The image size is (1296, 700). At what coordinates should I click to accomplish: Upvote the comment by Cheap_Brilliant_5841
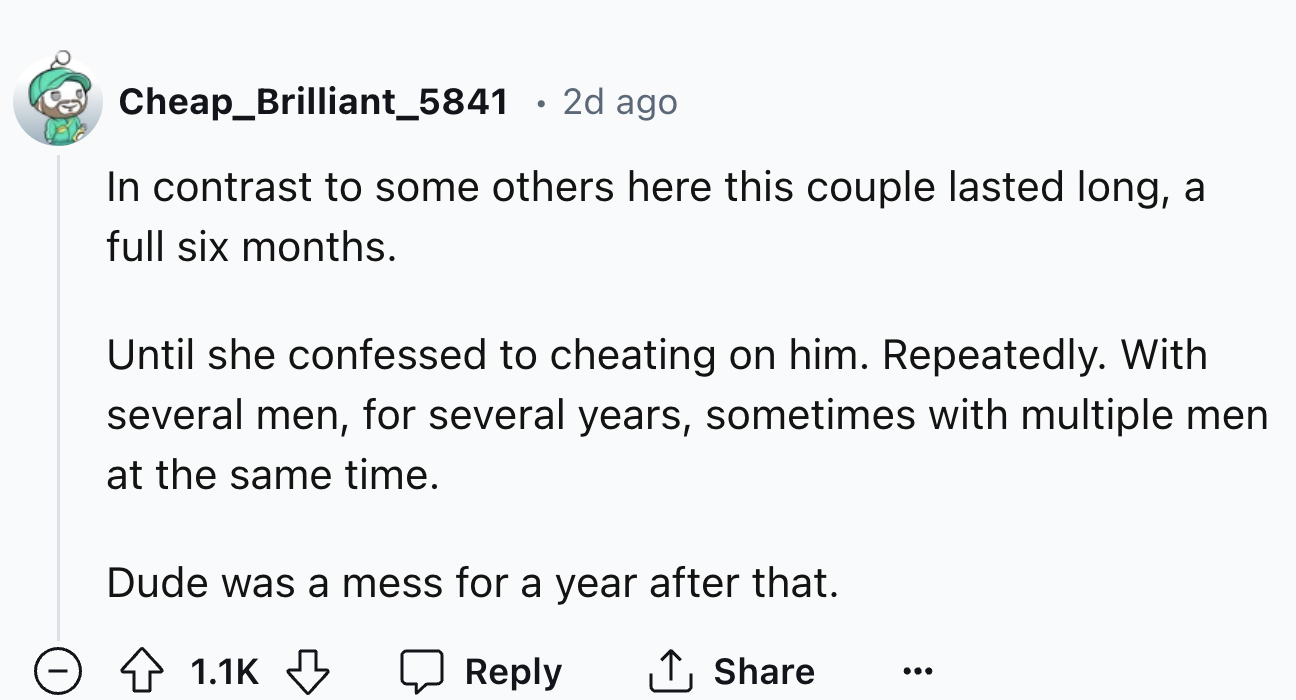tap(141, 670)
